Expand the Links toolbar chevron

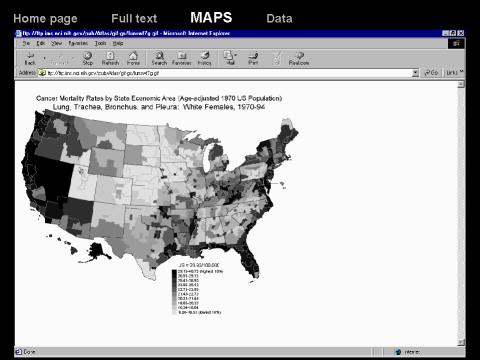coord(461,71)
